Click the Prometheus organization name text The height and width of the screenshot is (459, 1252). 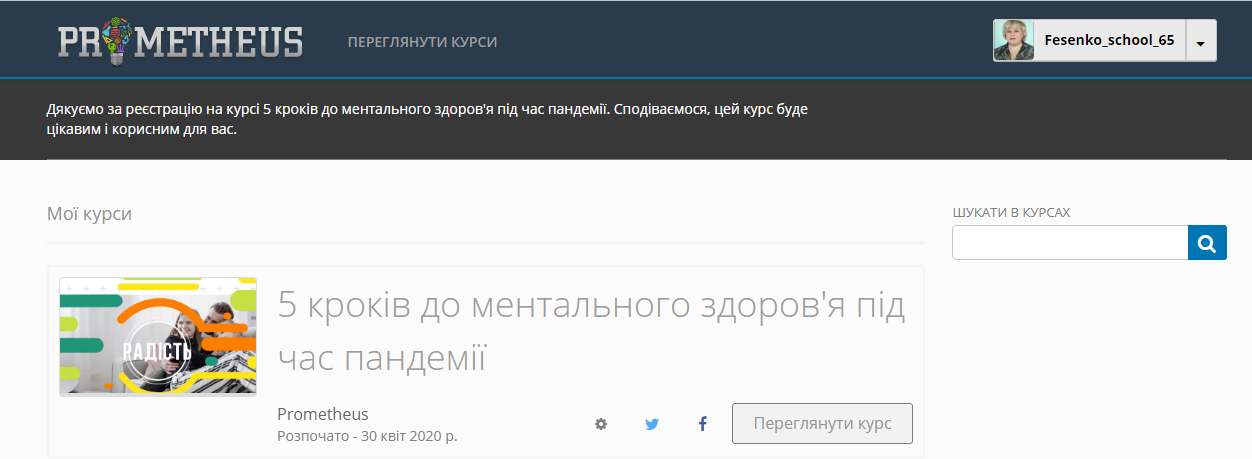(323, 414)
